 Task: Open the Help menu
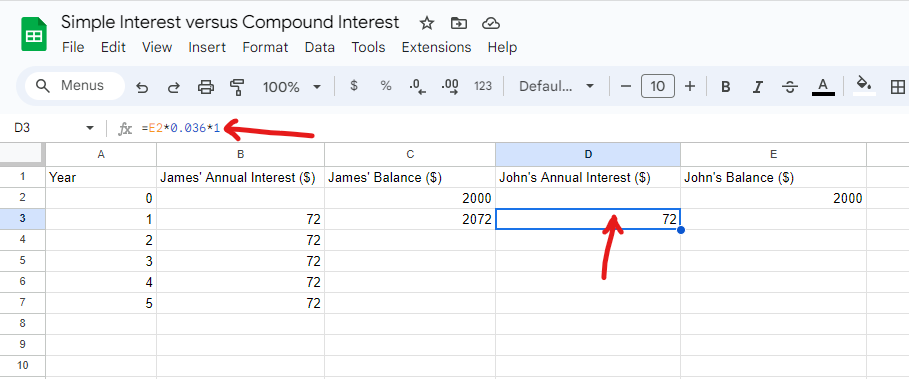click(x=502, y=48)
